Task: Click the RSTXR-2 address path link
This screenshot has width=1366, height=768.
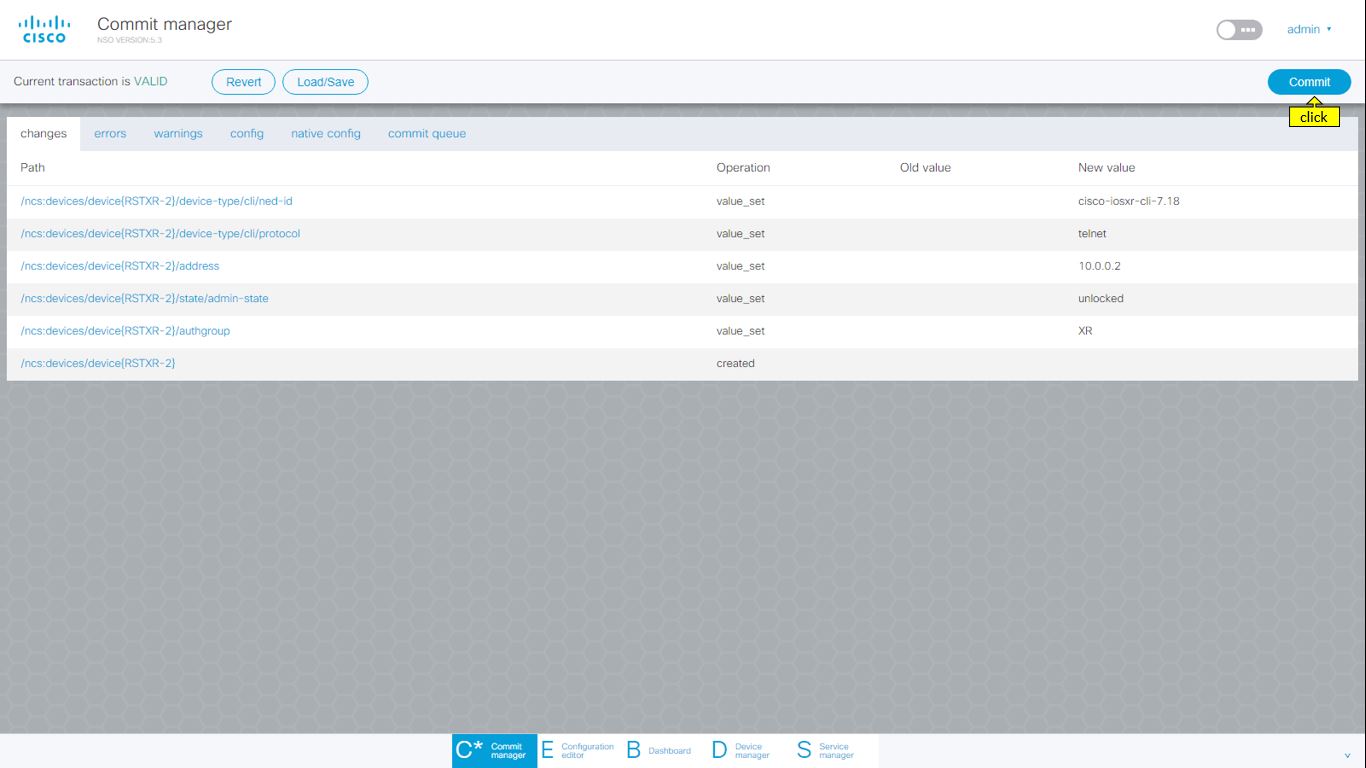Action: click(x=120, y=266)
